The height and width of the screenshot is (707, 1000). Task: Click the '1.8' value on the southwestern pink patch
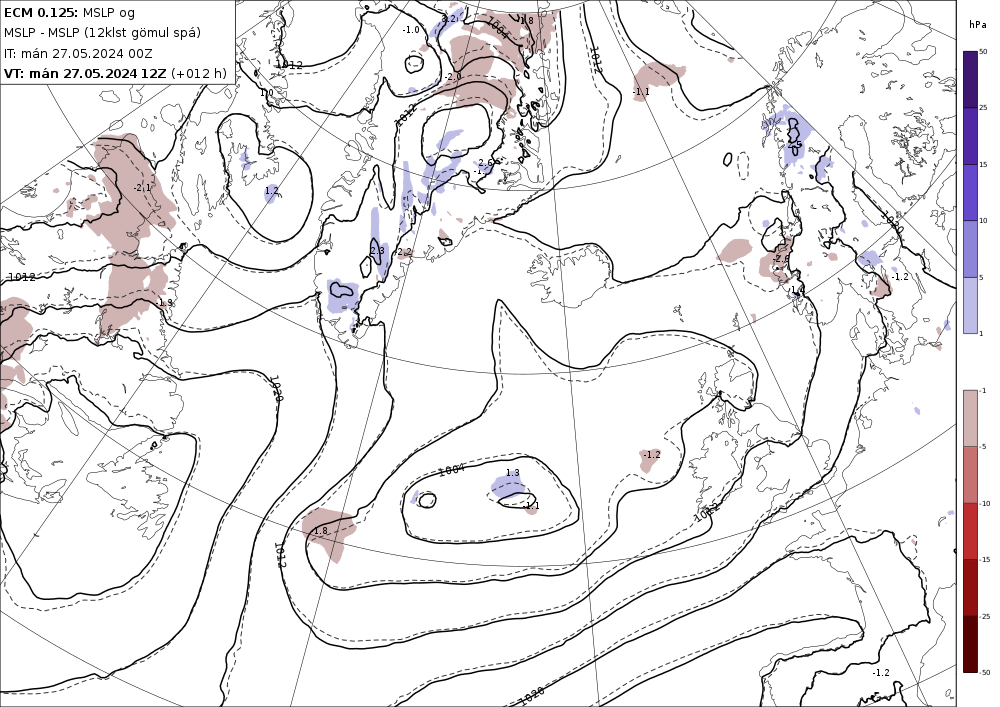coord(321,530)
